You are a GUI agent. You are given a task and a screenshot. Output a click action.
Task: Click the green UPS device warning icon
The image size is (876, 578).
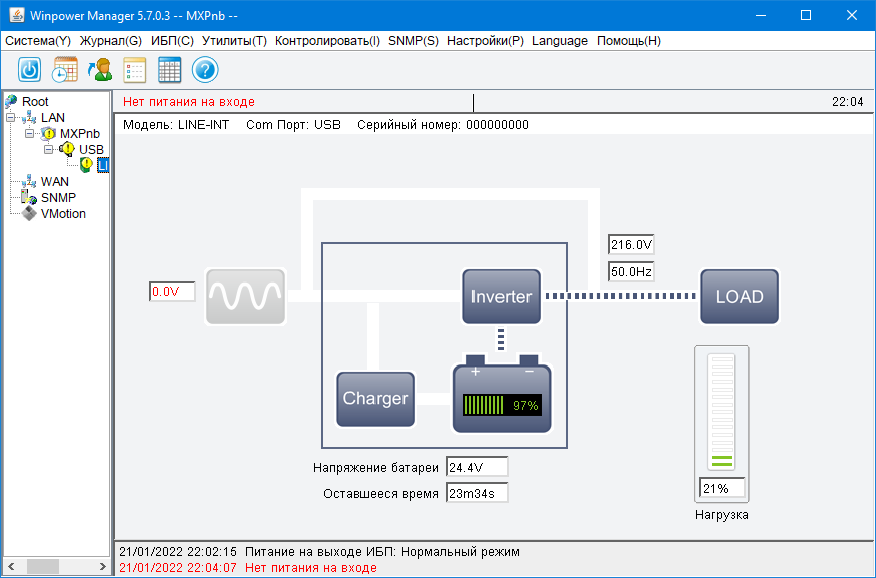click(86, 165)
